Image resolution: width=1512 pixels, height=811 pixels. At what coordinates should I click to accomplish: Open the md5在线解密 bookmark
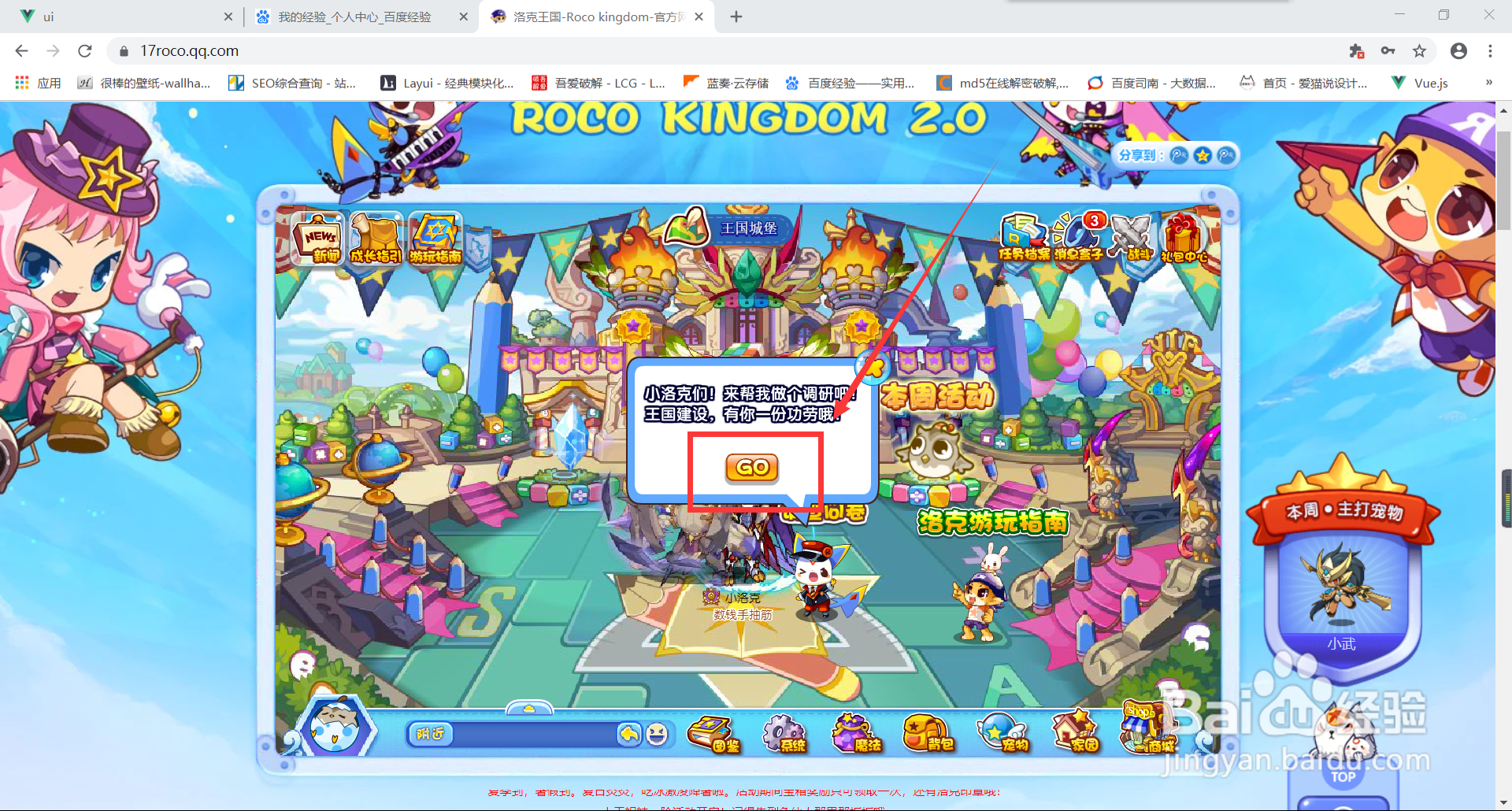[x=1002, y=83]
